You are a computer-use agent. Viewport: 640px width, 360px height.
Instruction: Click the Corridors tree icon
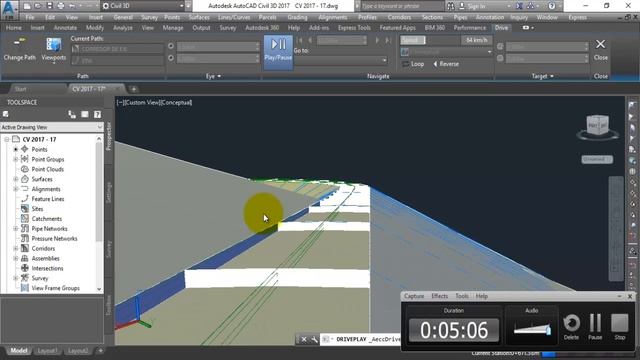coord(25,248)
